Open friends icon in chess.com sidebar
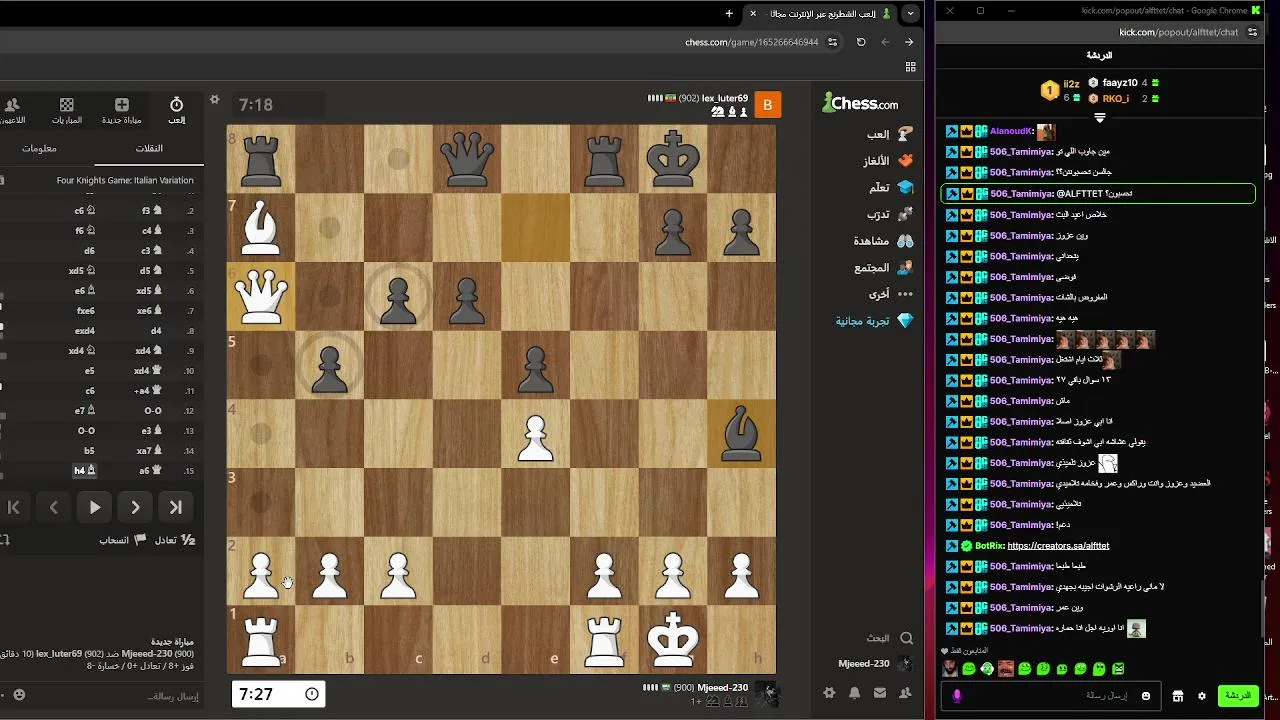 [x=905, y=692]
